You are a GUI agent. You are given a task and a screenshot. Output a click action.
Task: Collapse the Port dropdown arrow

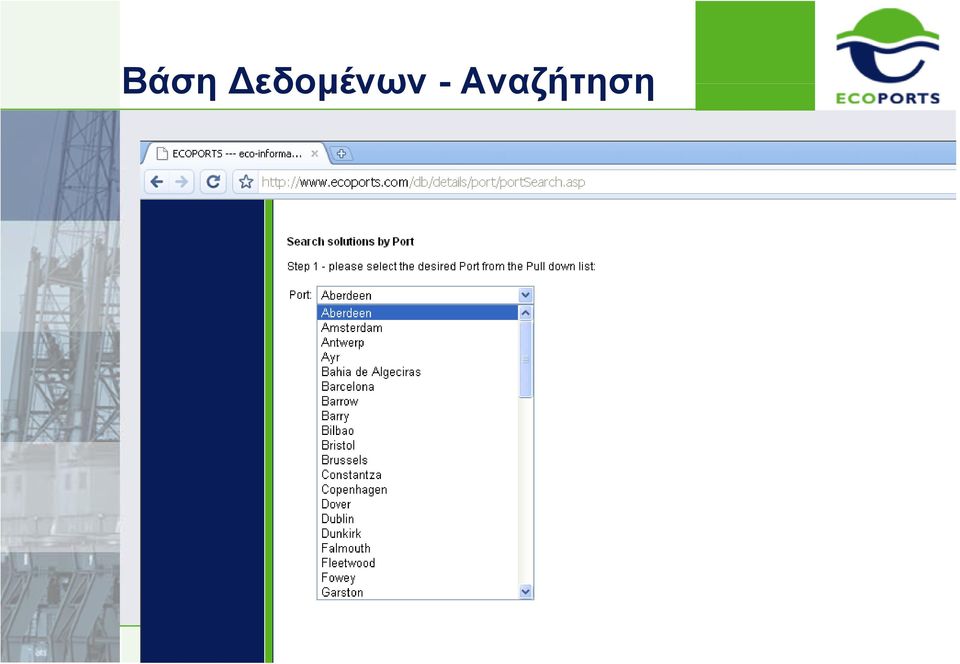tap(525, 295)
